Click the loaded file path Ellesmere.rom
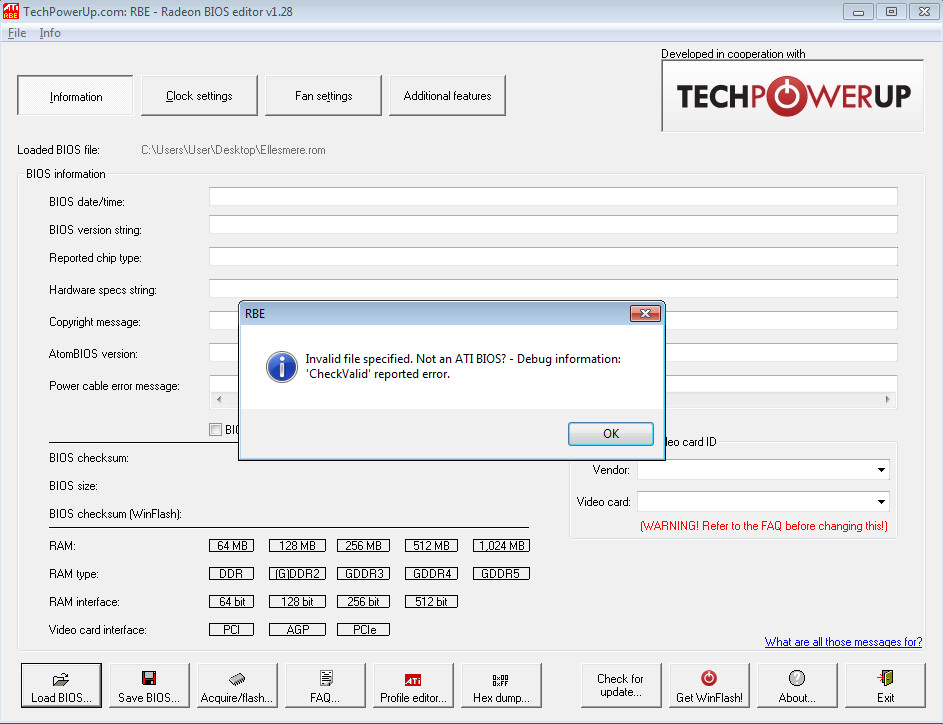This screenshot has height=724, width=943. point(233,150)
